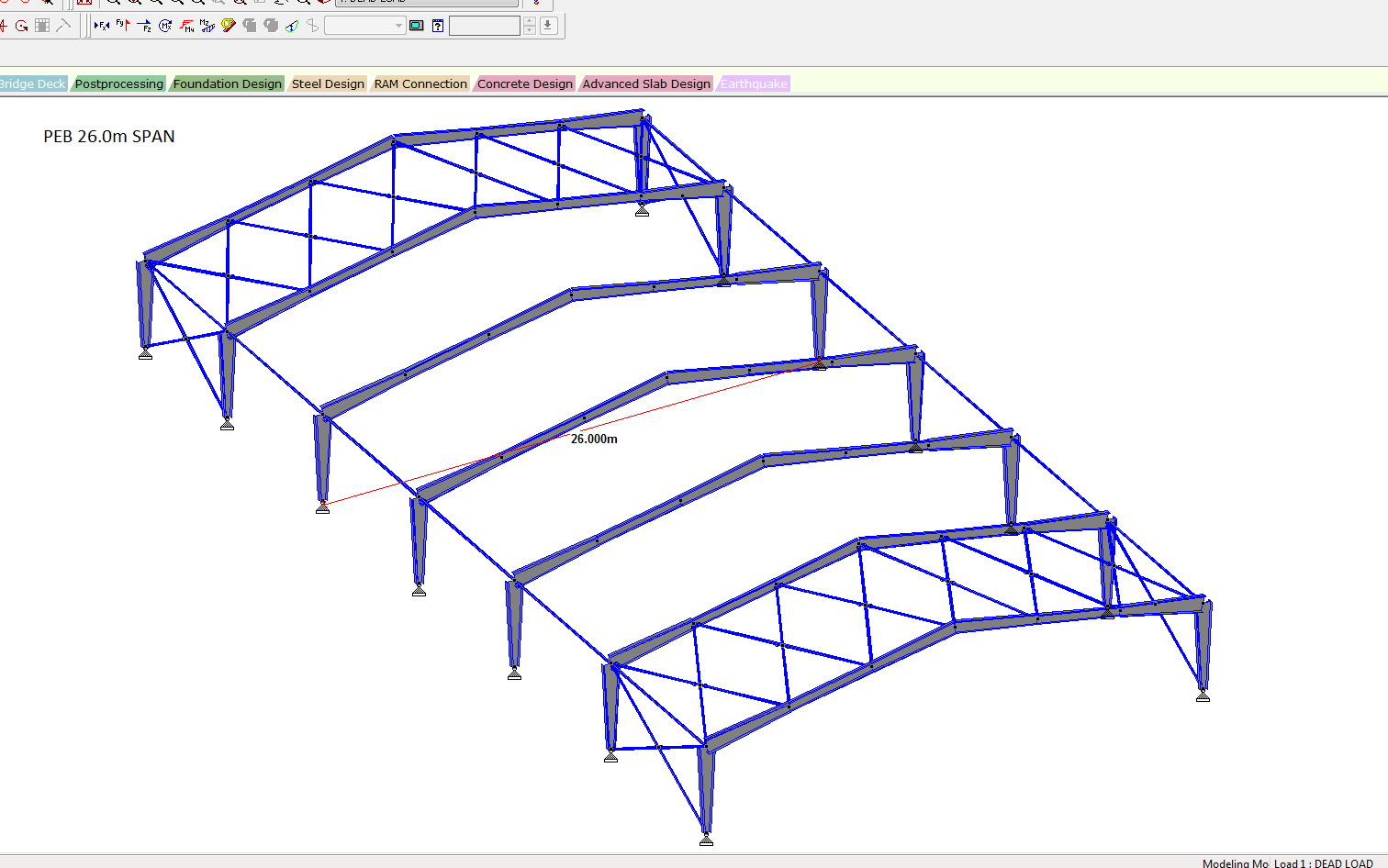
Task: Click inside the toolbar numeric input field
Action: coord(484,26)
